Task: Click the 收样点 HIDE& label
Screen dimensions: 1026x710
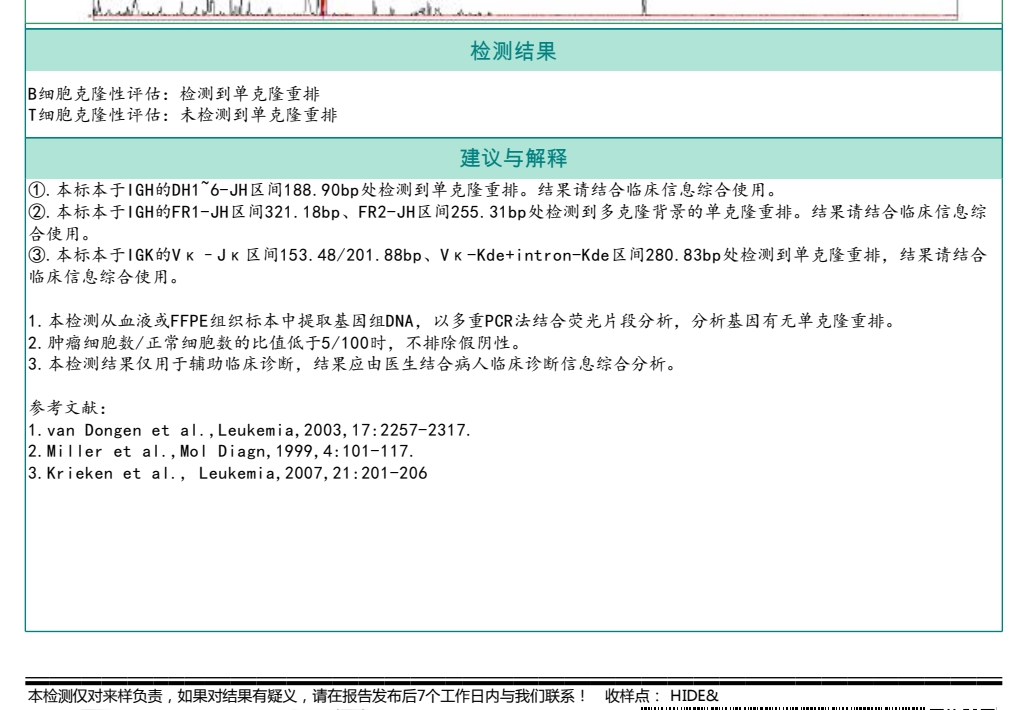Action: [x=662, y=696]
